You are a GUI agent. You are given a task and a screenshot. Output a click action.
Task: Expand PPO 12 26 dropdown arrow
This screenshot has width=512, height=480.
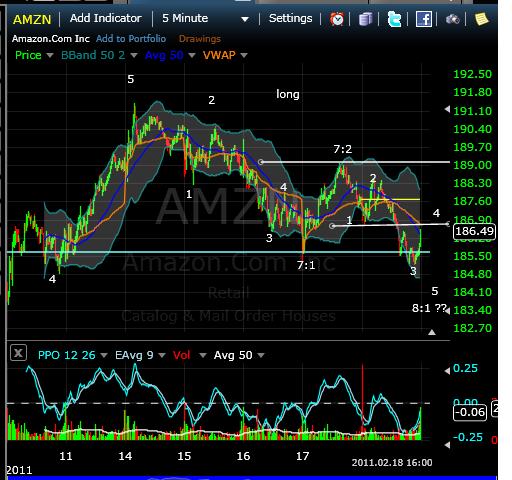[104, 356]
